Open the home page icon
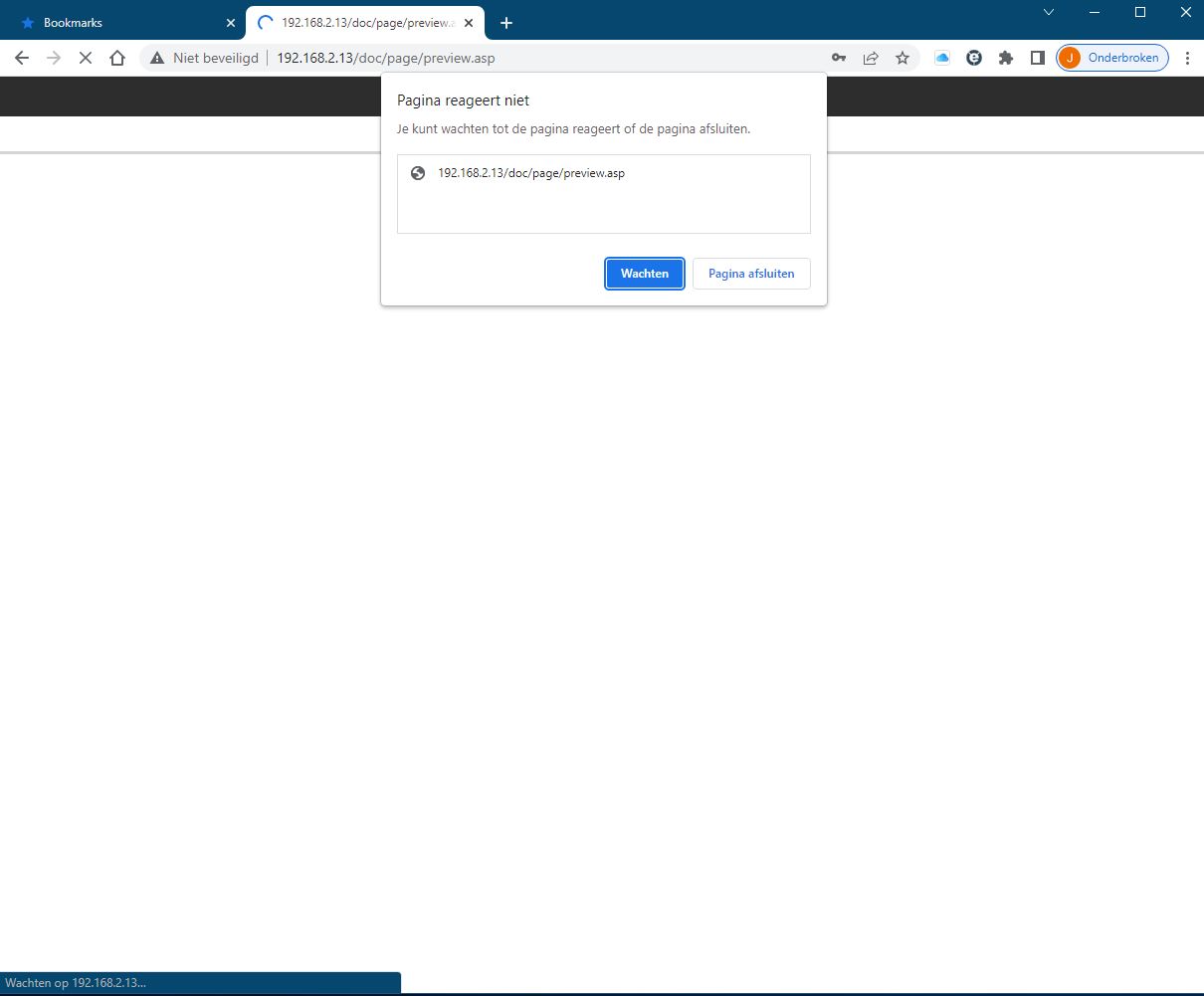This screenshot has width=1204, height=996. 117,58
